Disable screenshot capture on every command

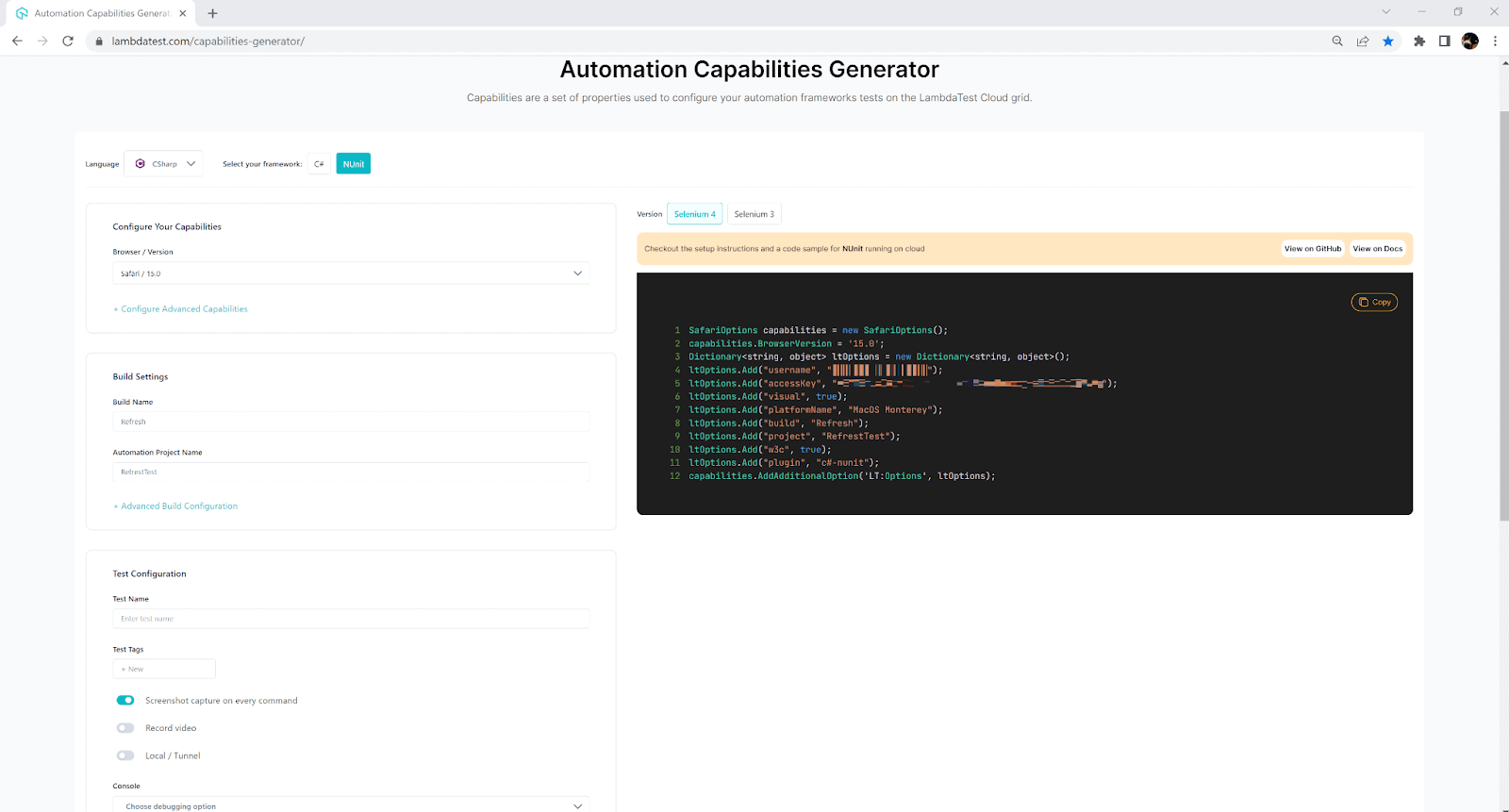pyautogui.click(x=125, y=700)
